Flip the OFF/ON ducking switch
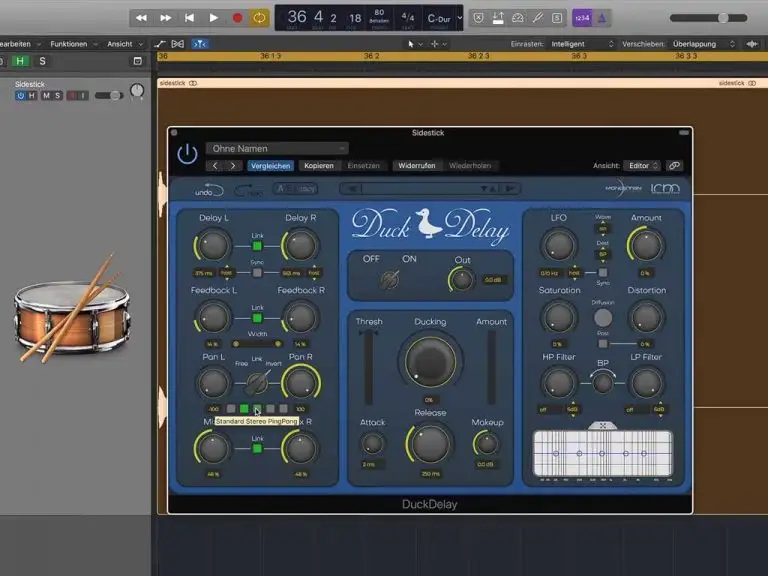The height and width of the screenshot is (576, 768). 390,280
